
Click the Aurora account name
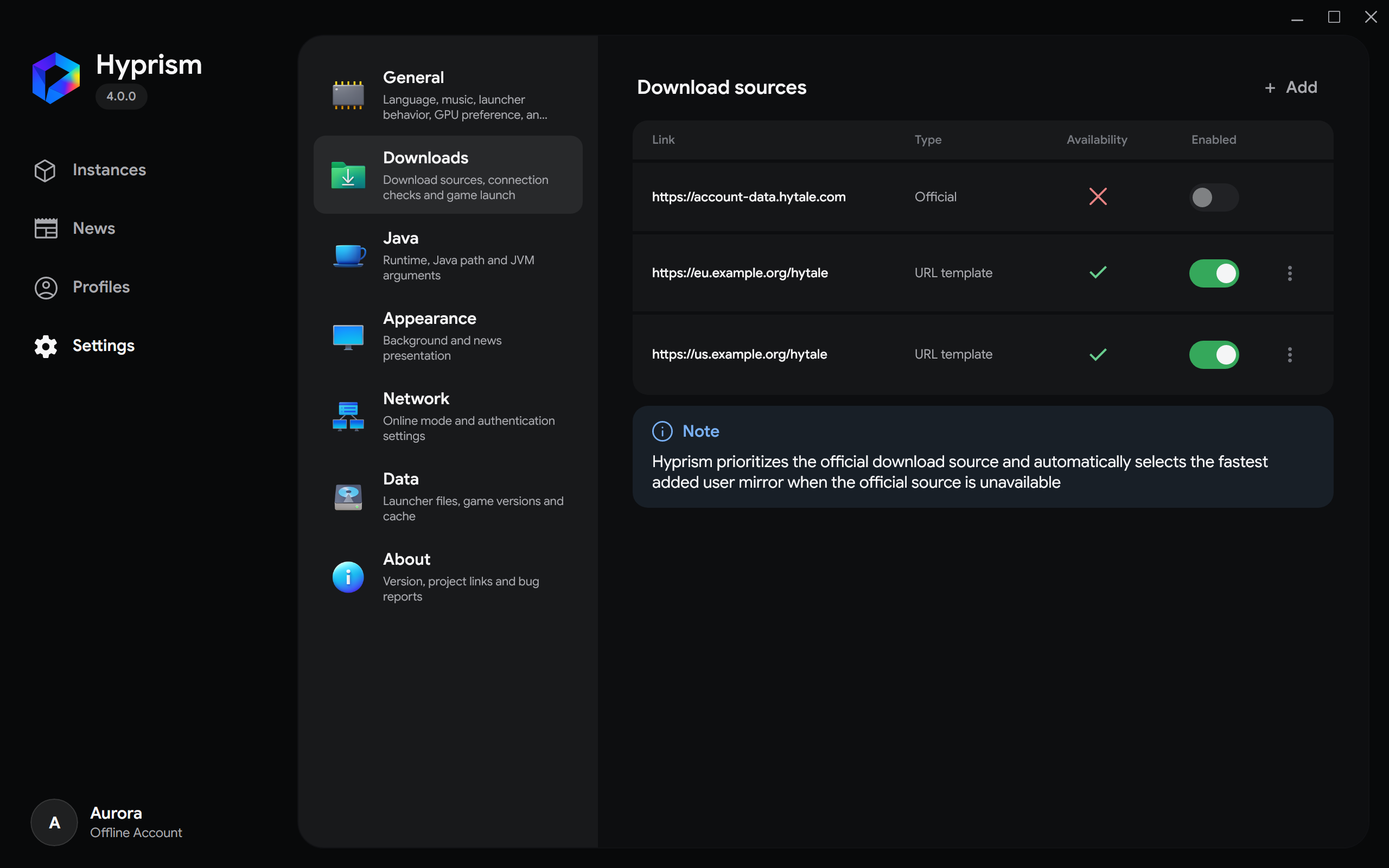(116, 813)
